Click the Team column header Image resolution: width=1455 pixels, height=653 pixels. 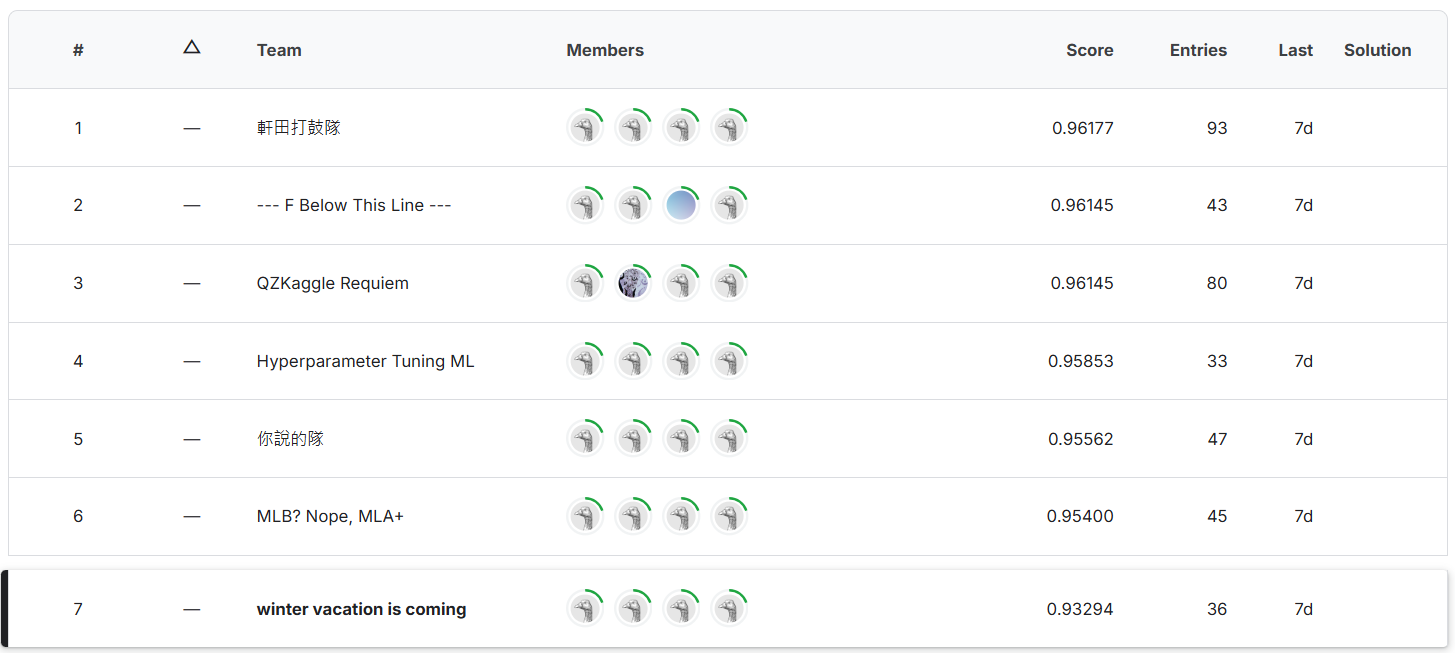point(279,50)
